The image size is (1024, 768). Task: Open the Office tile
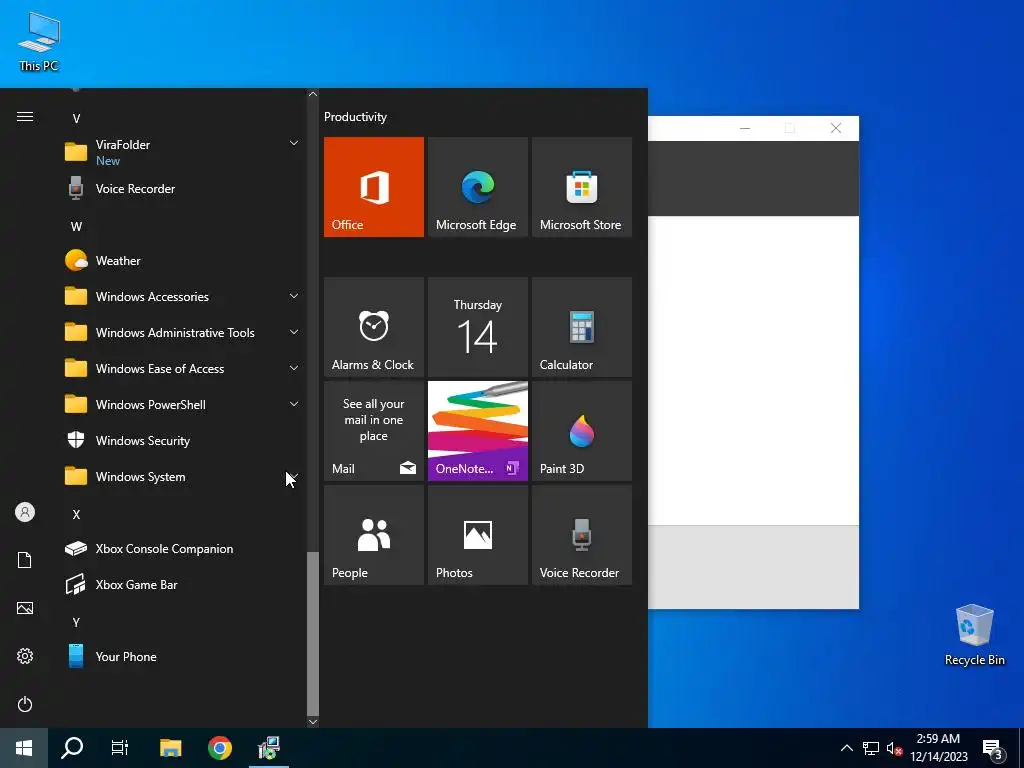point(374,187)
